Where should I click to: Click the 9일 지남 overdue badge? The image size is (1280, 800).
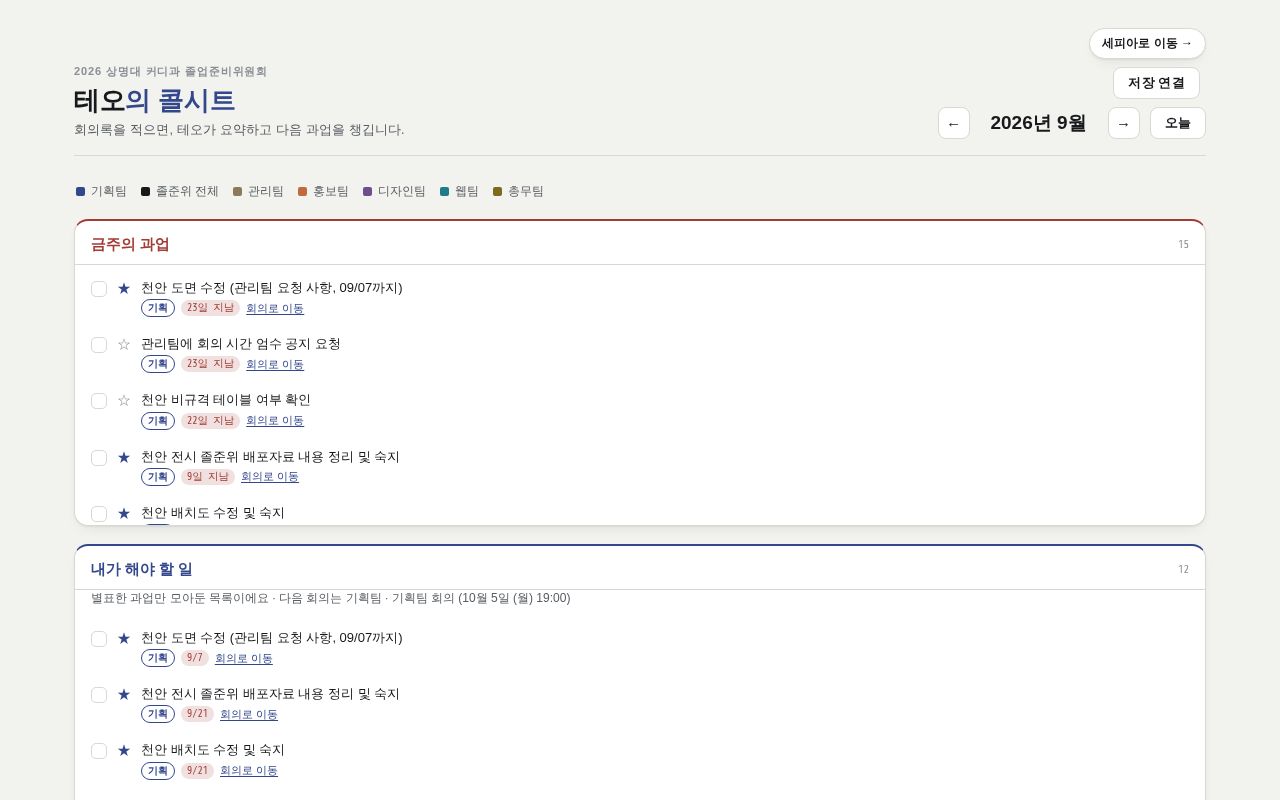(208, 477)
